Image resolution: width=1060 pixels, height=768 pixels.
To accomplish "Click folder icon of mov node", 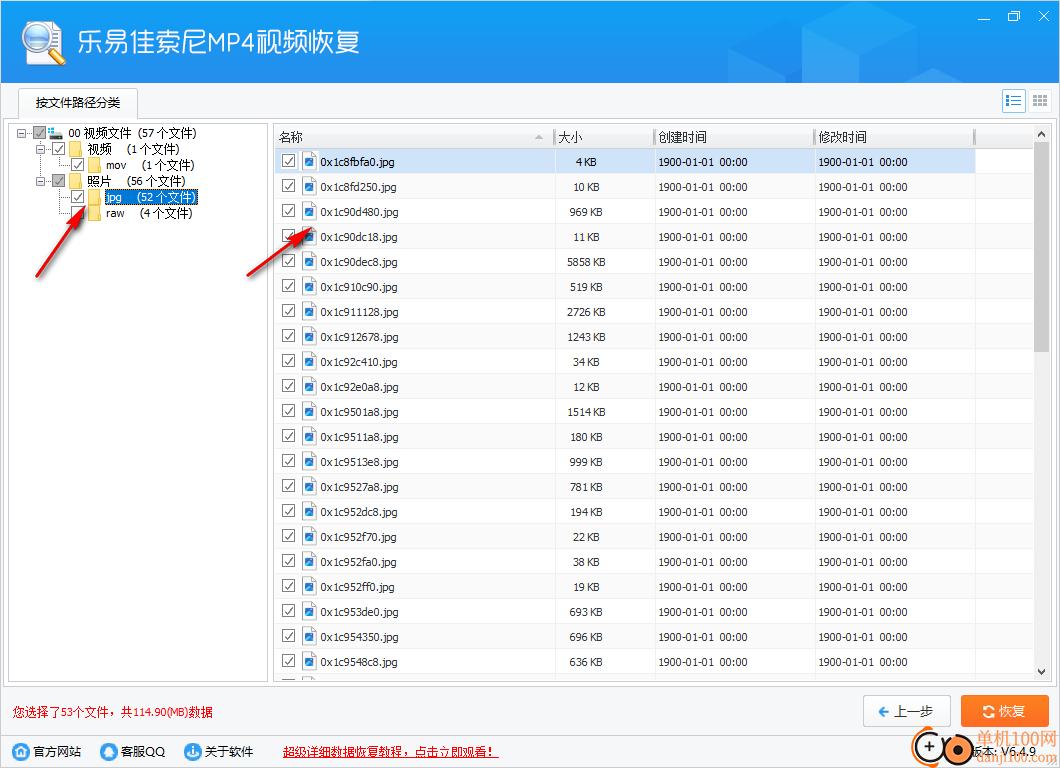I will [95, 165].
